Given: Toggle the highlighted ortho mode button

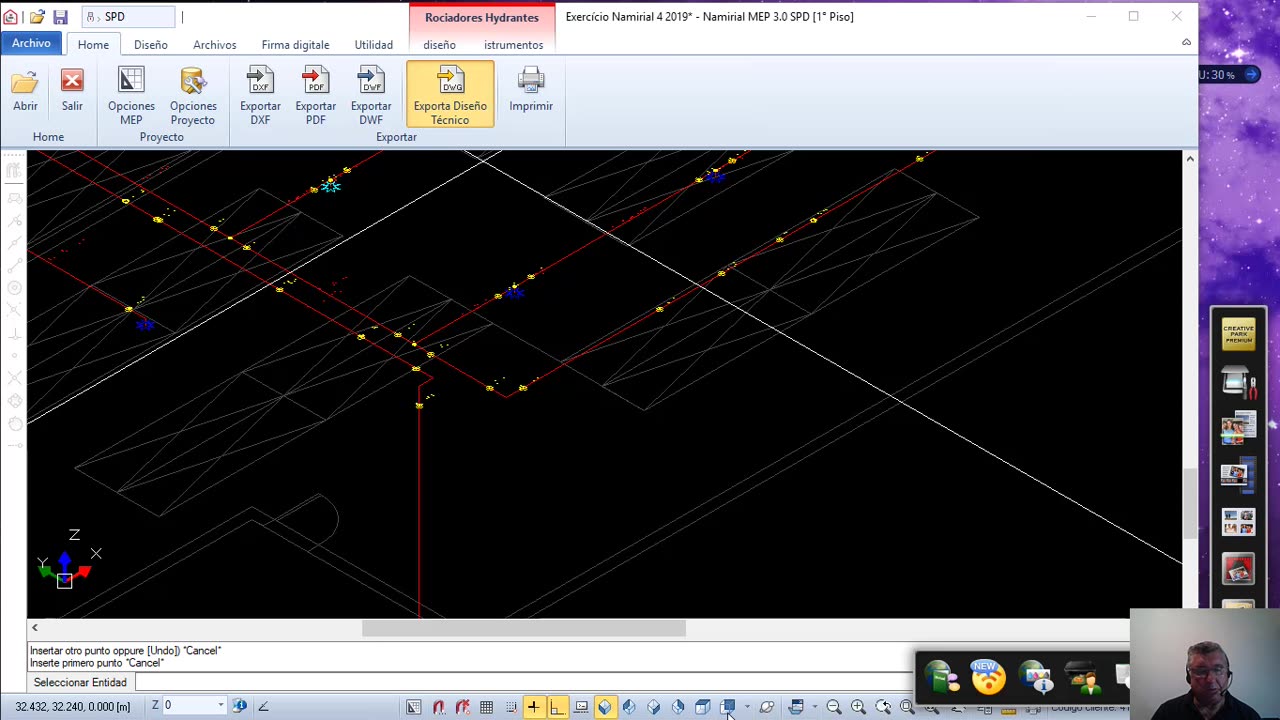Looking at the screenshot, I should coord(557,707).
